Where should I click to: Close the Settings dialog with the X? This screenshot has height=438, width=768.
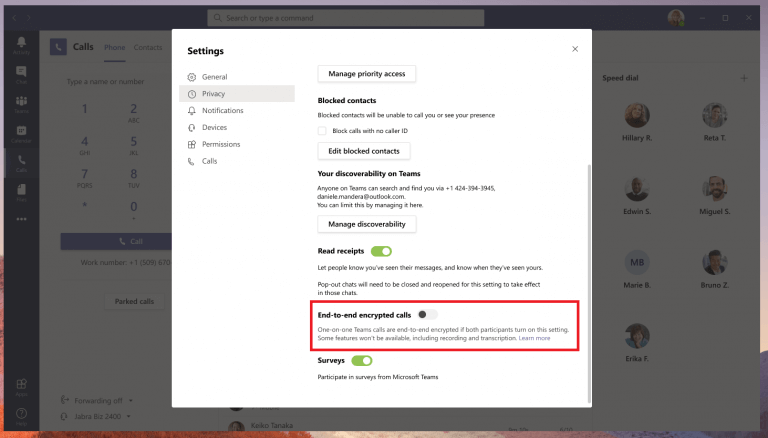(574, 48)
